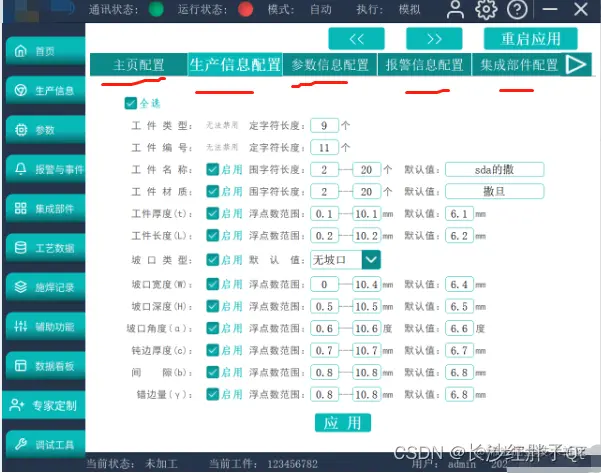Open the 参数 chip icon in sidebar

pos(21,130)
